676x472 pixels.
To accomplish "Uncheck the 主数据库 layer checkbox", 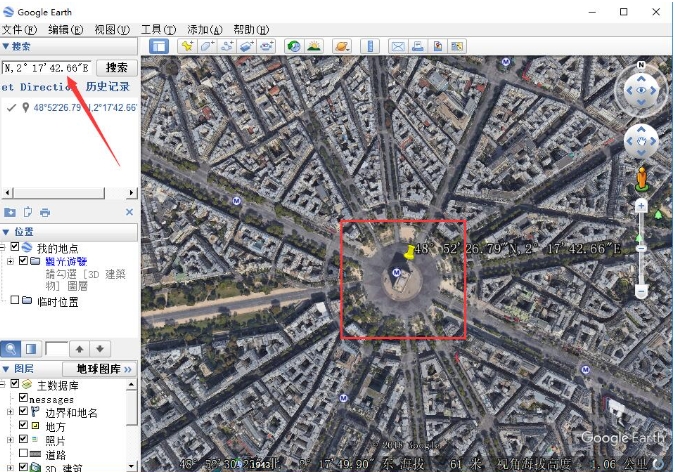I will (15, 383).
